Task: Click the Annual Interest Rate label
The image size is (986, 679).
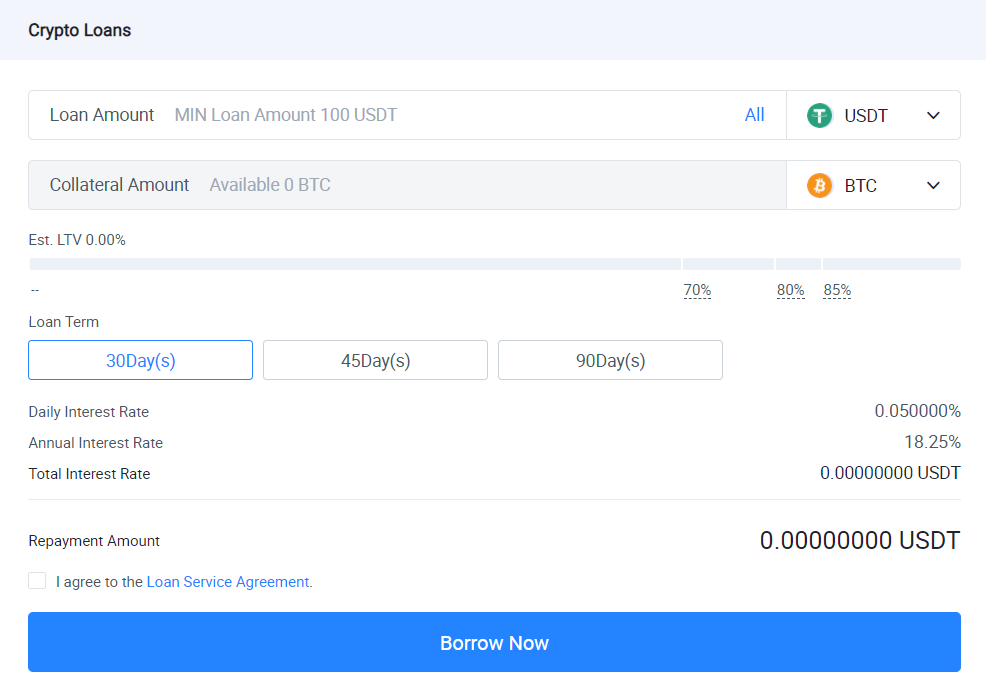Action: pyautogui.click(x=96, y=443)
